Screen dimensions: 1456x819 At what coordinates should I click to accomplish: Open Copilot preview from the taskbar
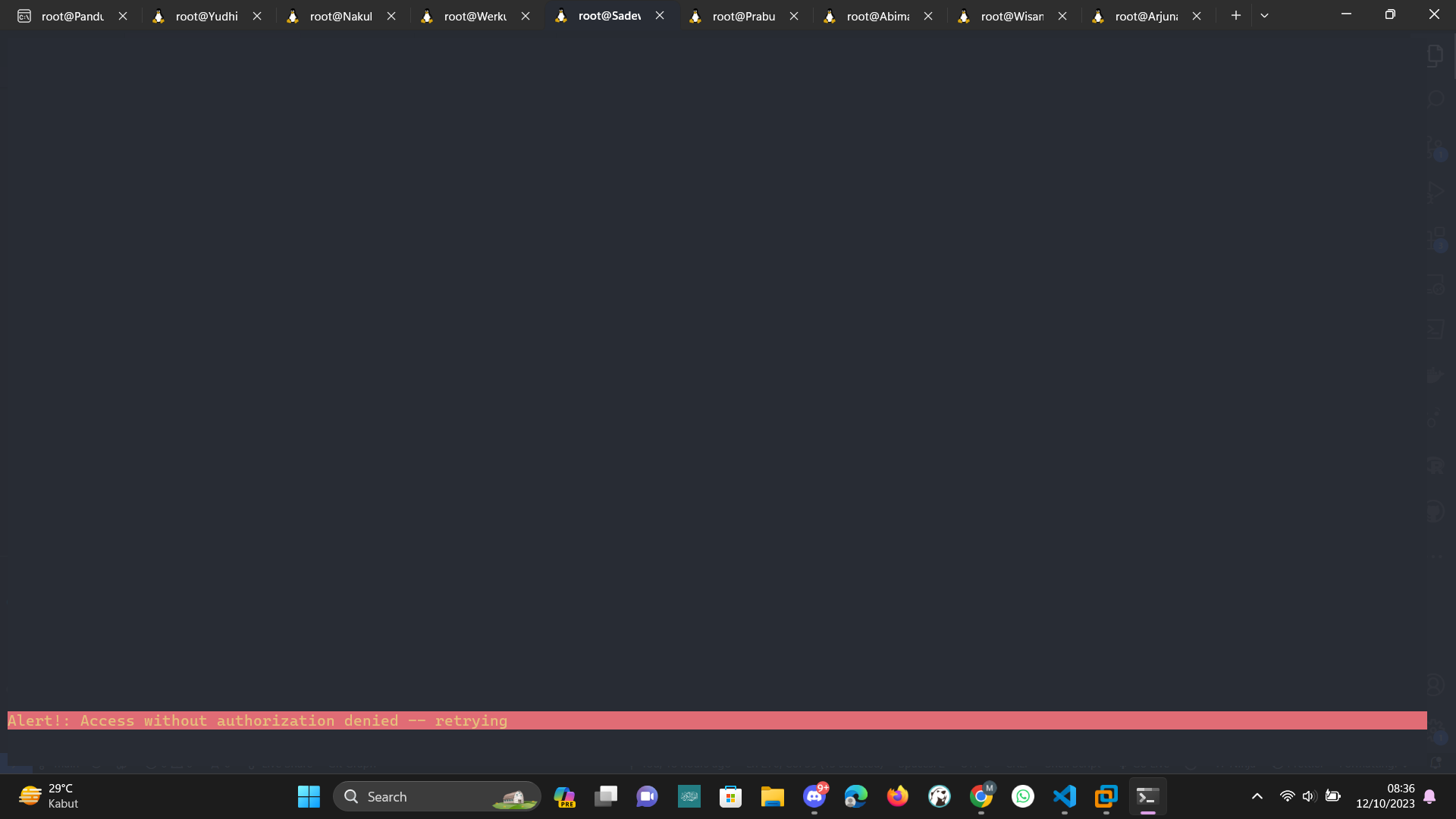point(564,796)
